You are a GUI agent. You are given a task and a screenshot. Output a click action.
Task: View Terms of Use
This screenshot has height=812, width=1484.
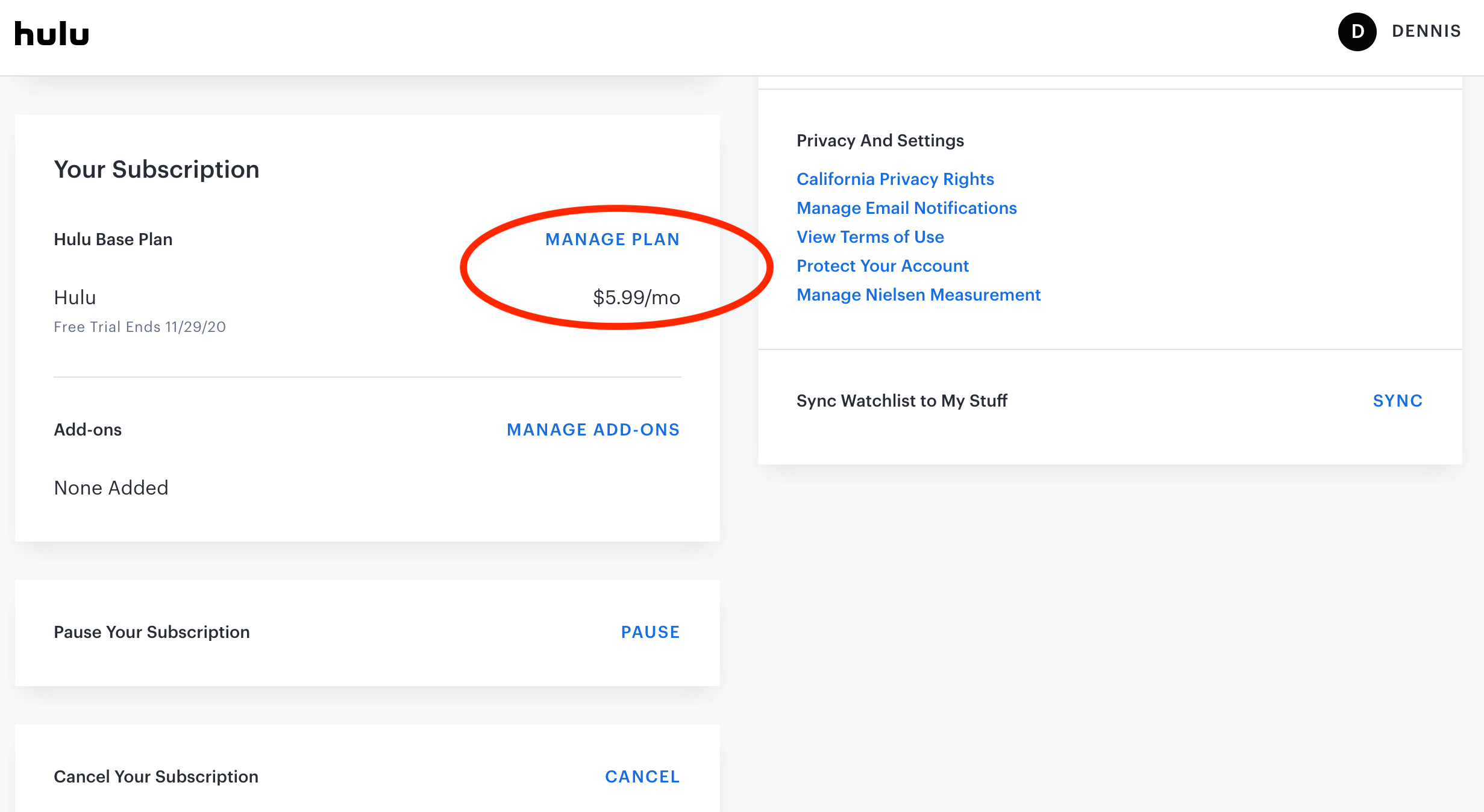(x=870, y=237)
